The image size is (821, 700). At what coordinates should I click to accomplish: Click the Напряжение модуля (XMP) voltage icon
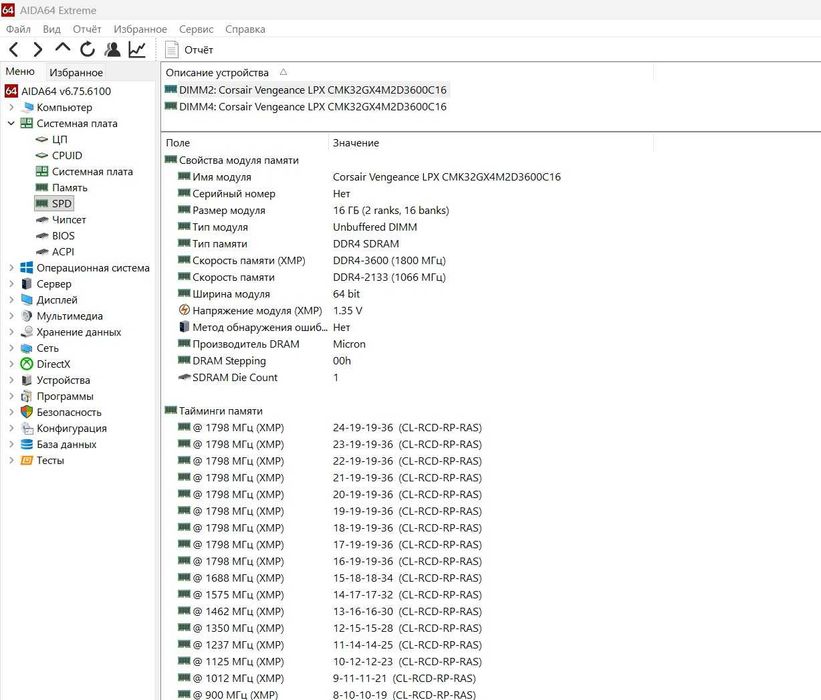coord(184,310)
